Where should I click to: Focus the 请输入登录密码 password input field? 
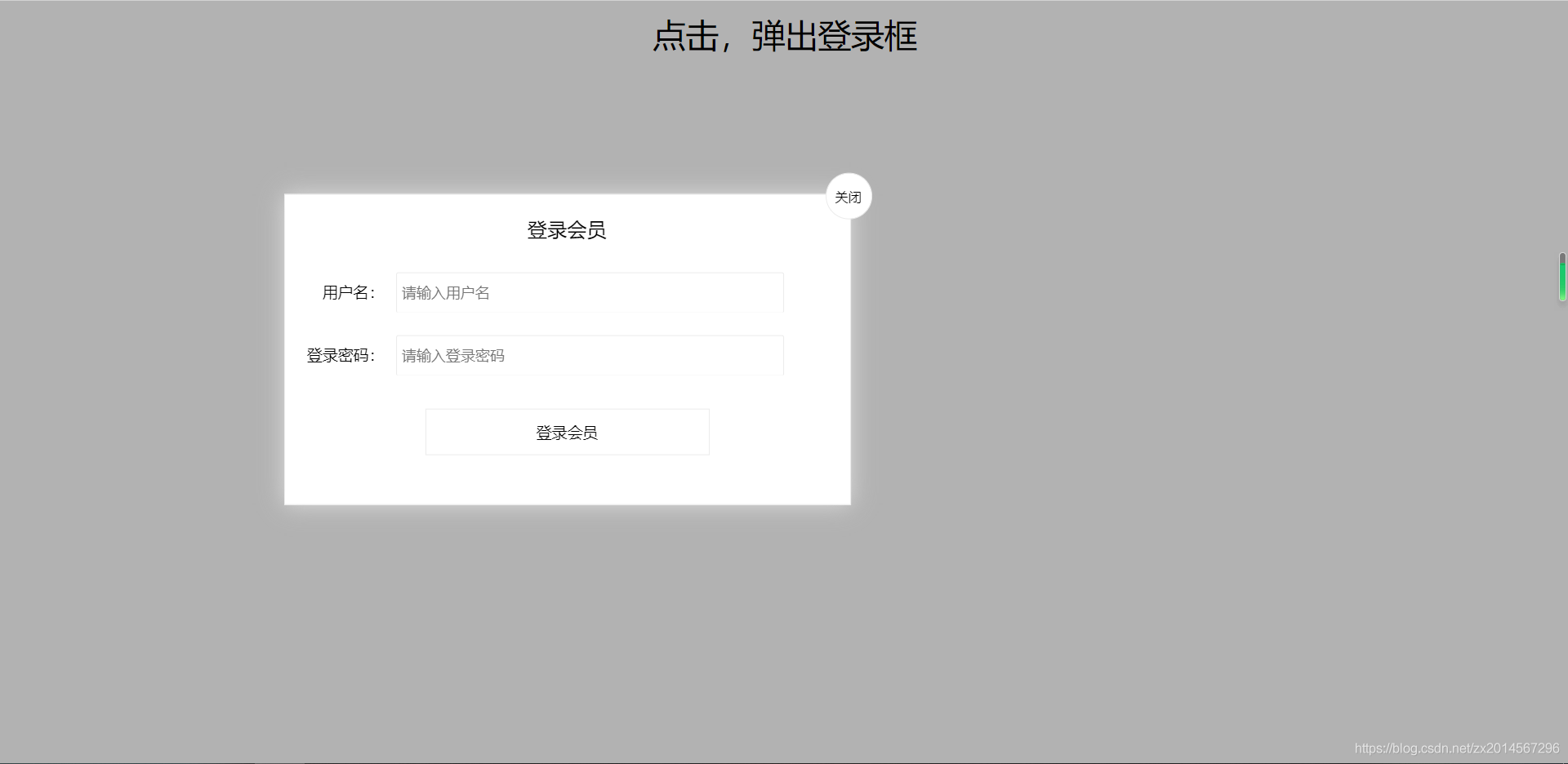[x=590, y=355]
